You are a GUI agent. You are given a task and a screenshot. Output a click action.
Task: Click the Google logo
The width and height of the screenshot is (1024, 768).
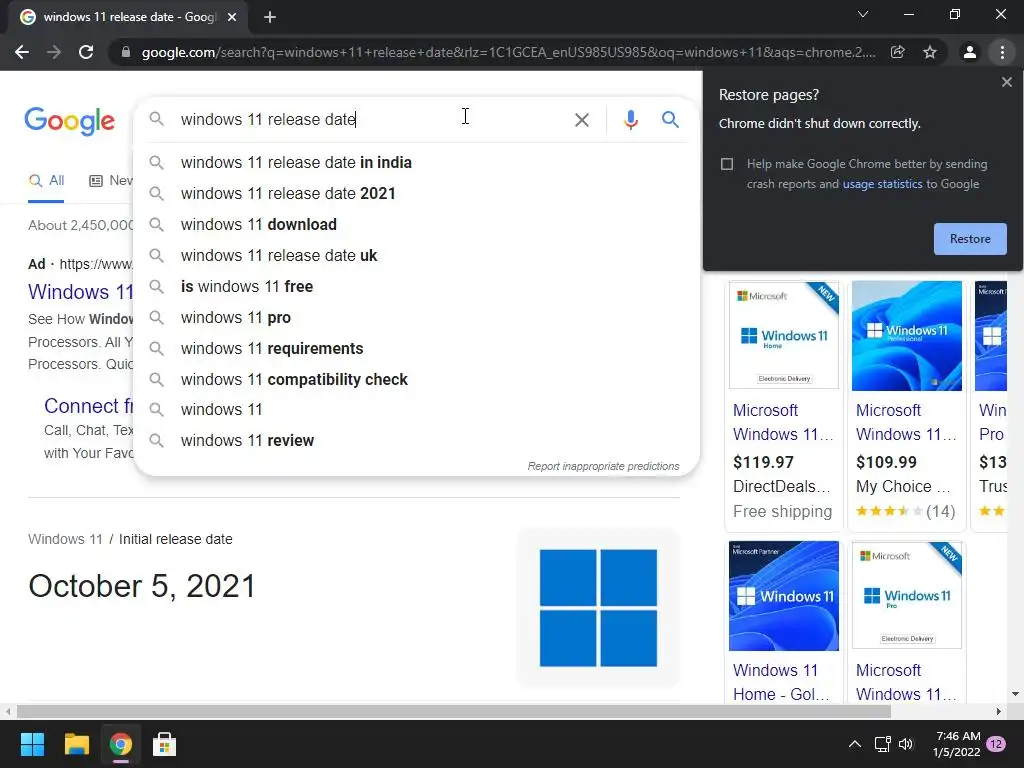coord(69,121)
